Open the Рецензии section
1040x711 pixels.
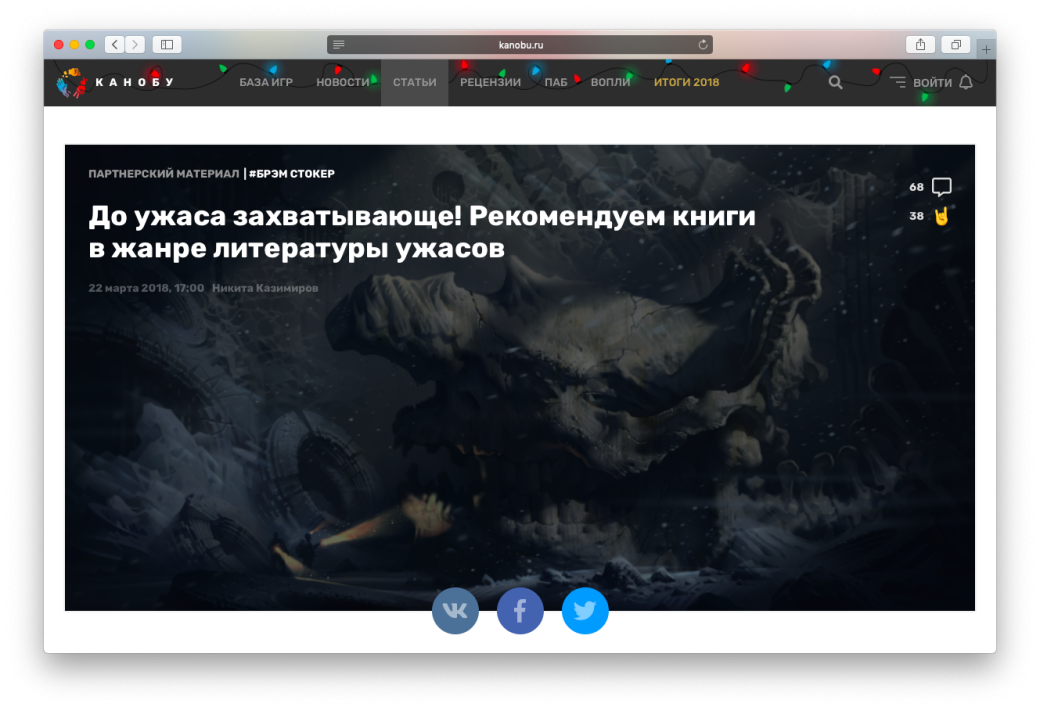click(490, 82)
